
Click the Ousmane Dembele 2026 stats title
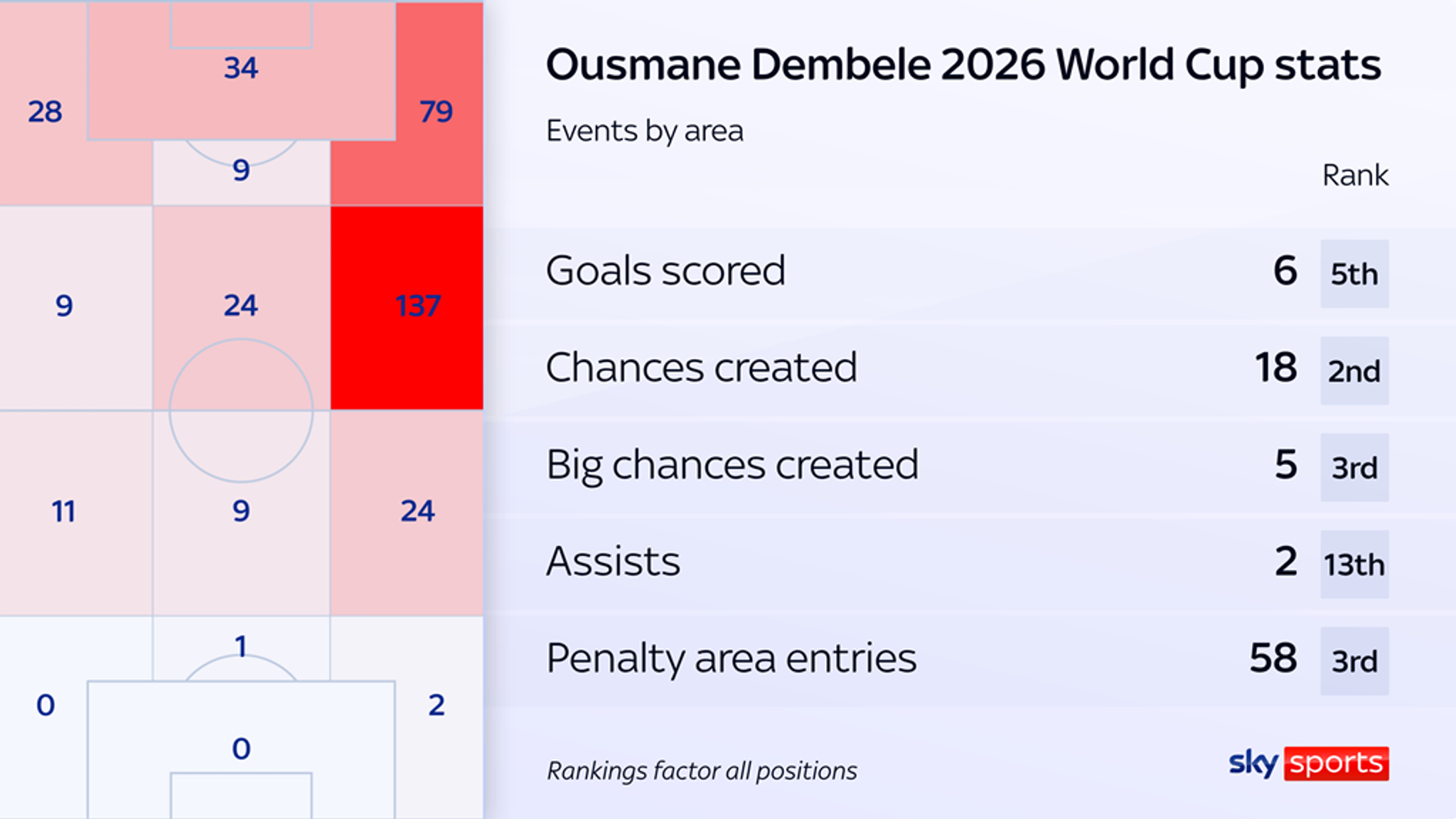(963, 65)
